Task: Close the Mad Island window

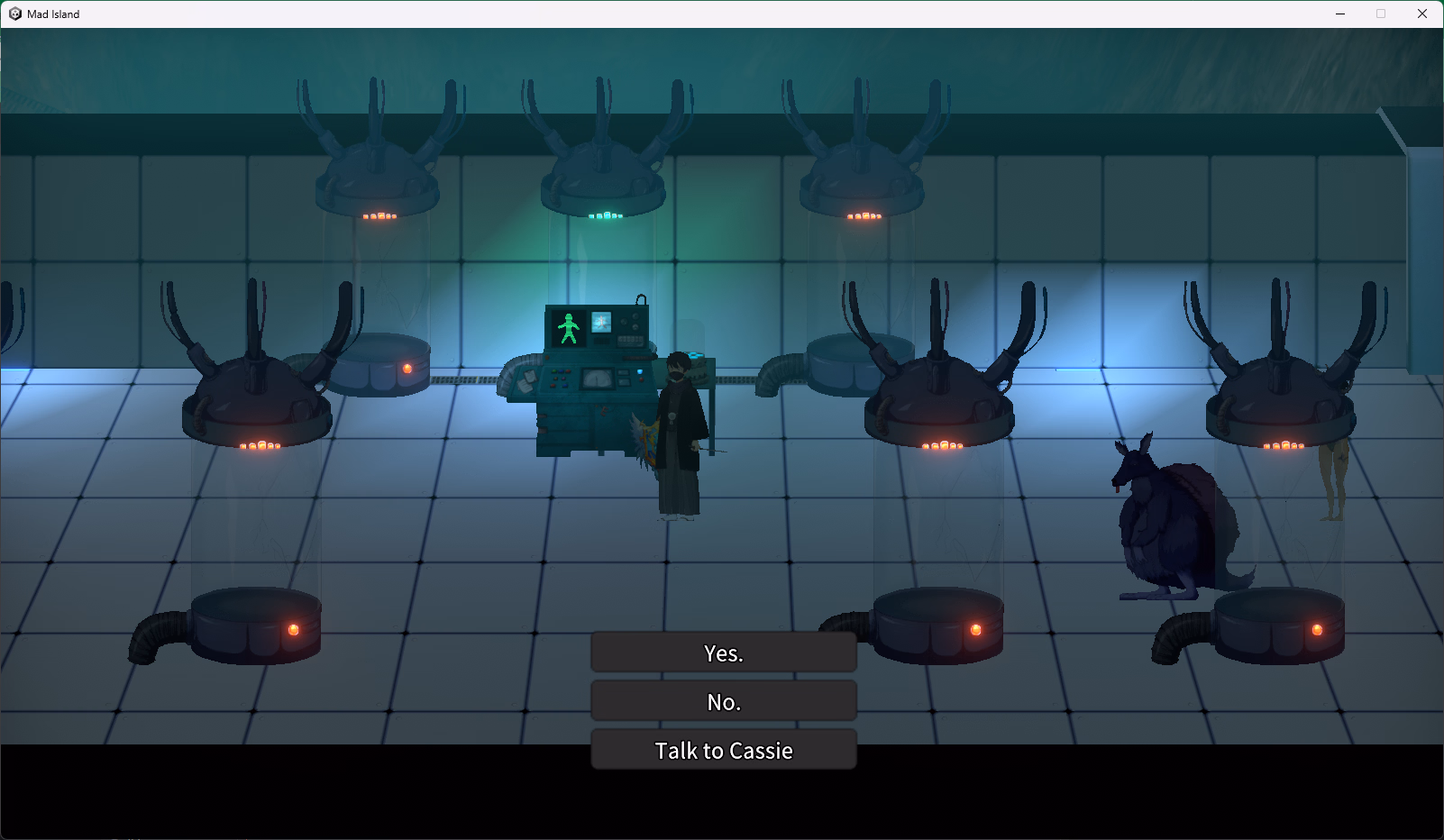Action: tap(1422, 14)
